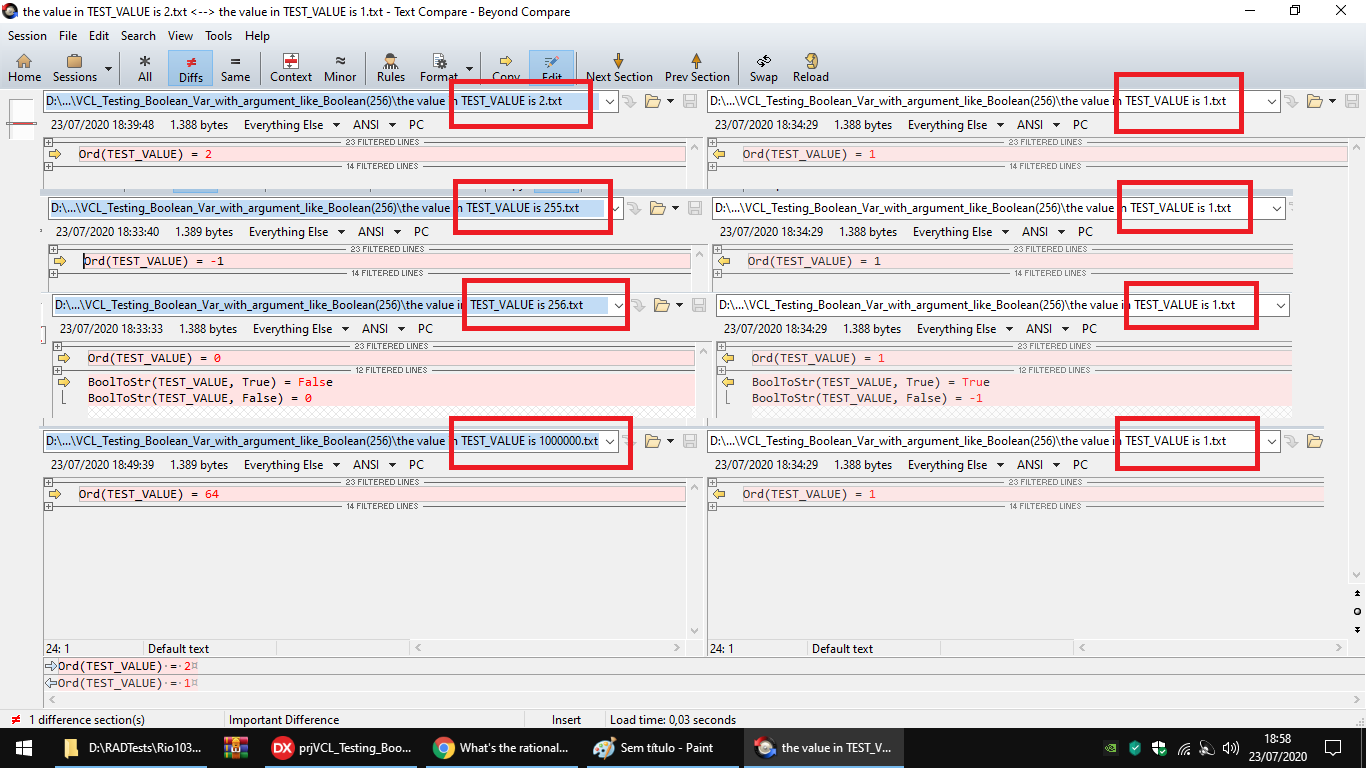Image resolution: width=1366 pixels, height=768 pixels.
Task: Go to the Home view
Action: (24, 67)
